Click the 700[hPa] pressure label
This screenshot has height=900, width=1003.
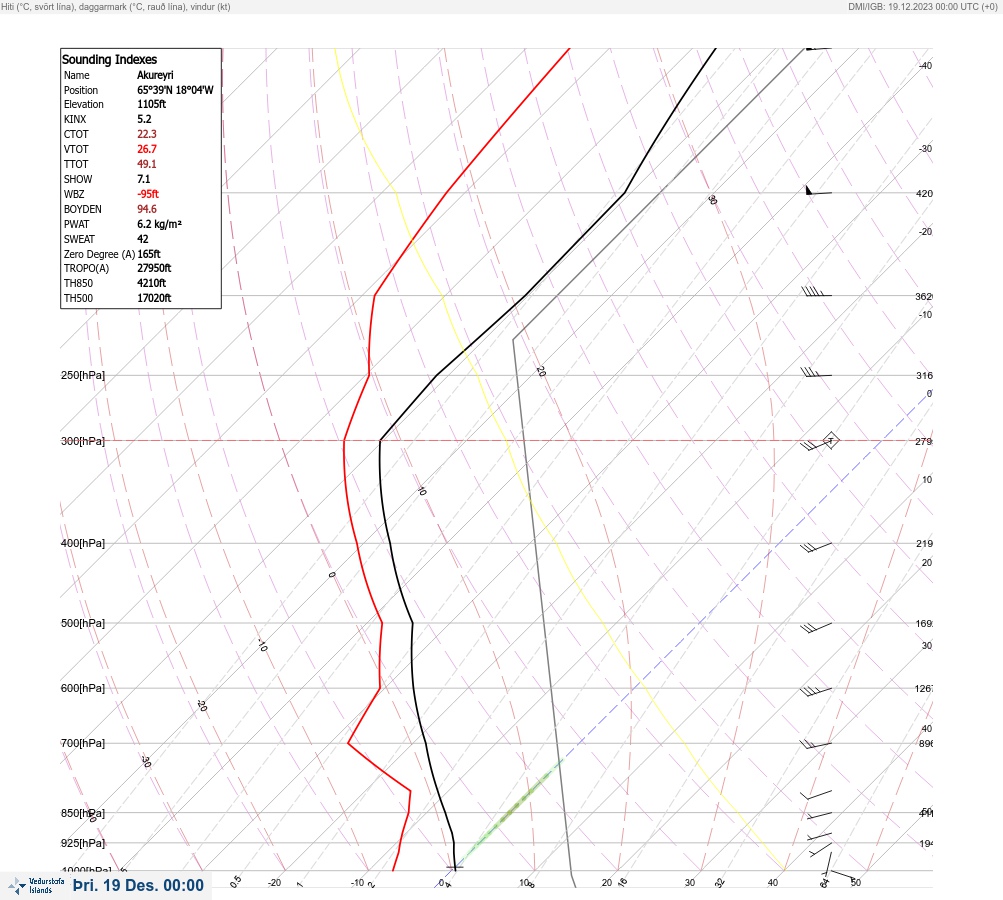(83, 743)
